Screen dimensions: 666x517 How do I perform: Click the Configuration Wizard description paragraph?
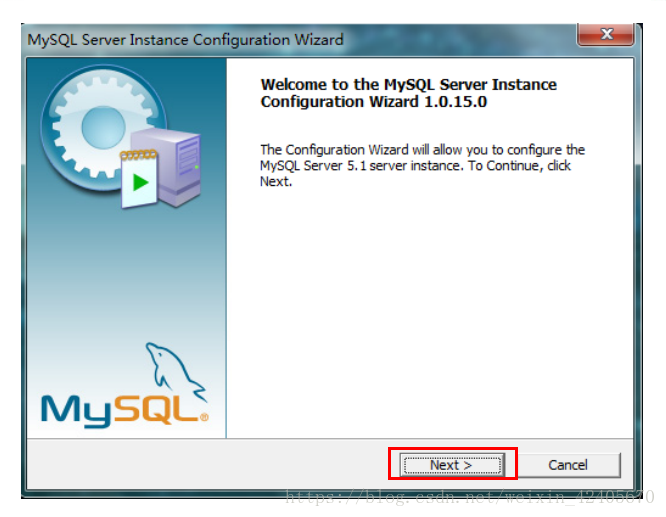[422, 166]
